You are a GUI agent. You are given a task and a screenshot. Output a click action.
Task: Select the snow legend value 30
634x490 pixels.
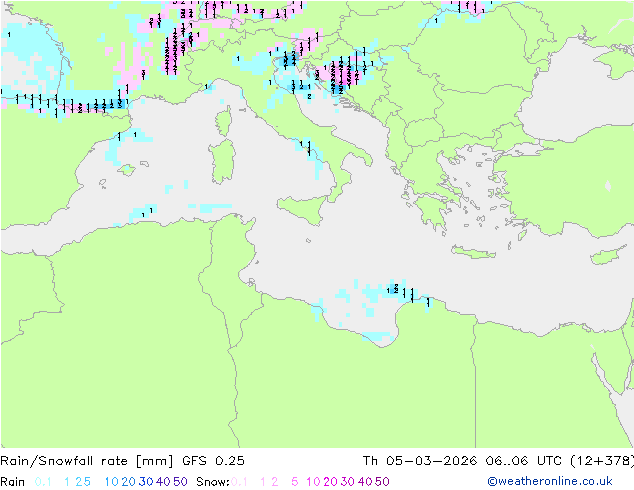pos(348,482)
